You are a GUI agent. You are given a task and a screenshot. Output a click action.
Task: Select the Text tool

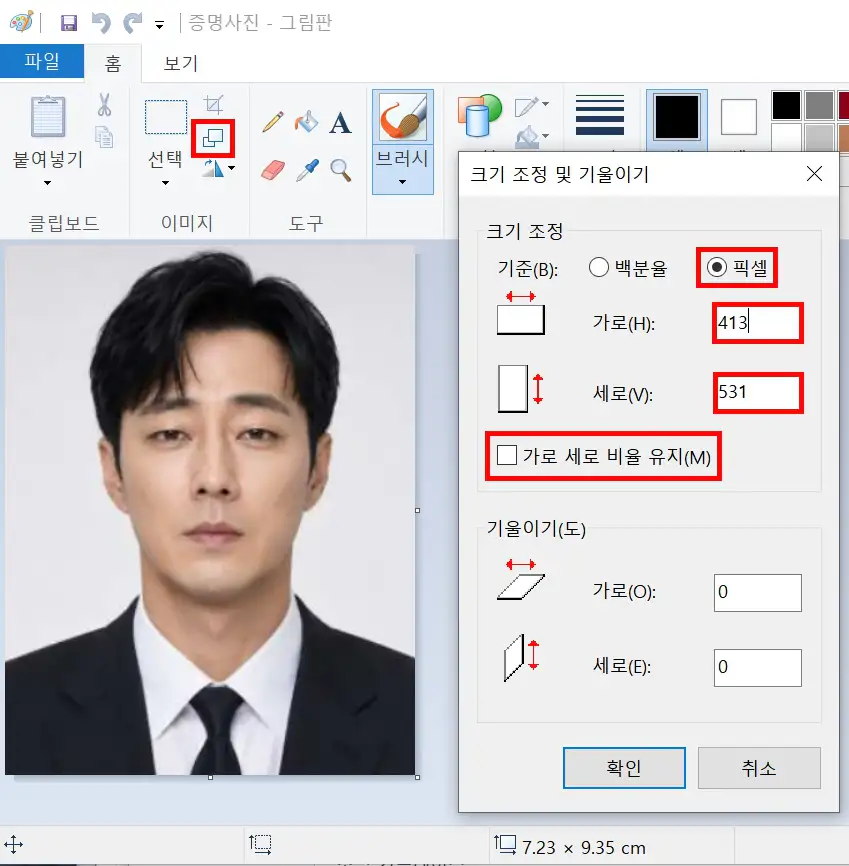340,123
